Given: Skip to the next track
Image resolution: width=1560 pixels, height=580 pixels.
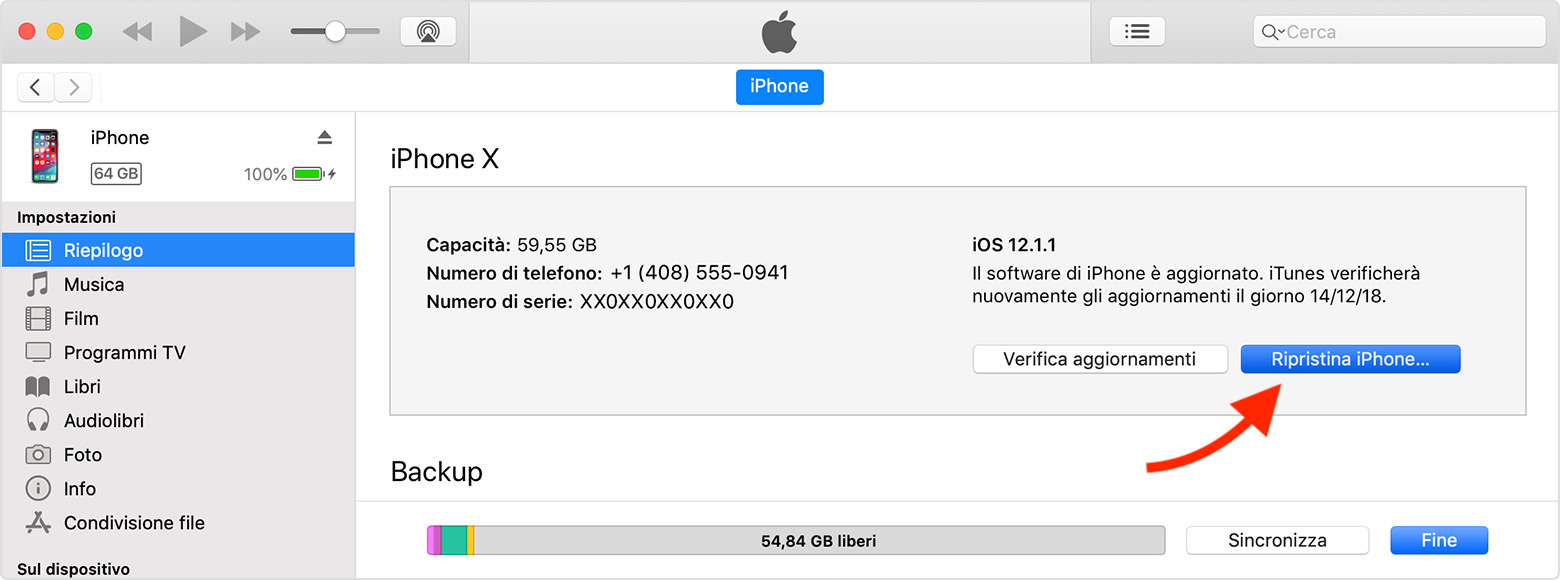Looking at the screenshot, I should 245,32.
